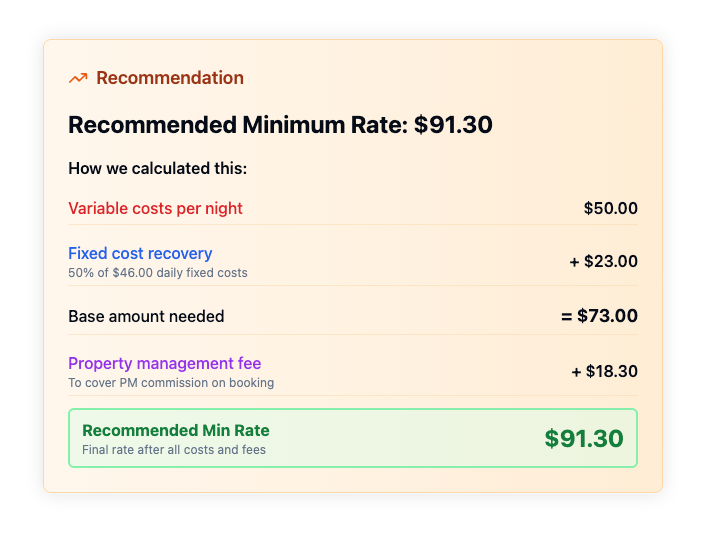Click the trending-up arrow icon beside Recommendation
This screenshot has height=540, width=703.
[78, 78]
